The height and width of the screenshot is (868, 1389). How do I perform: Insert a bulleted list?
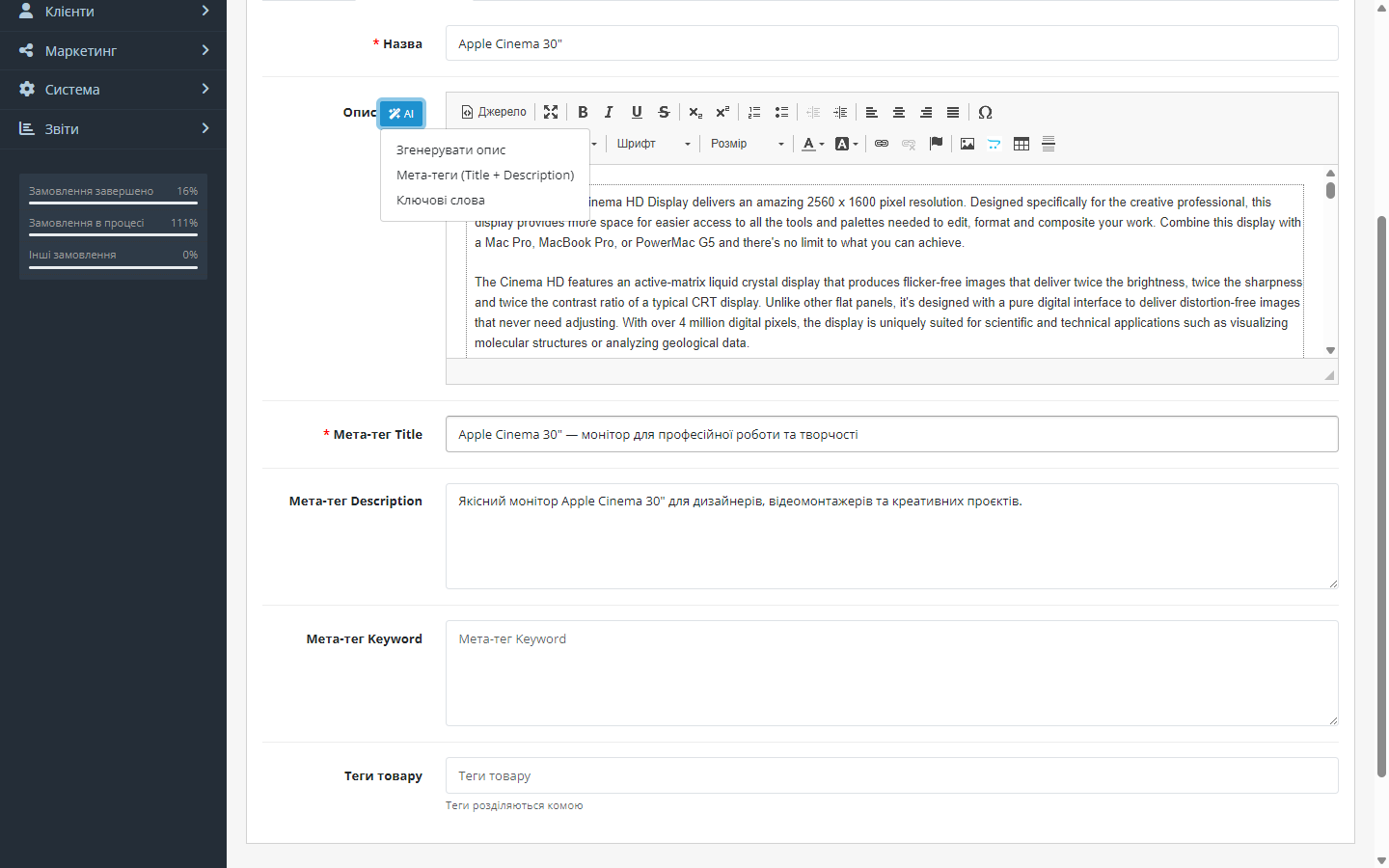pos(781,112)
